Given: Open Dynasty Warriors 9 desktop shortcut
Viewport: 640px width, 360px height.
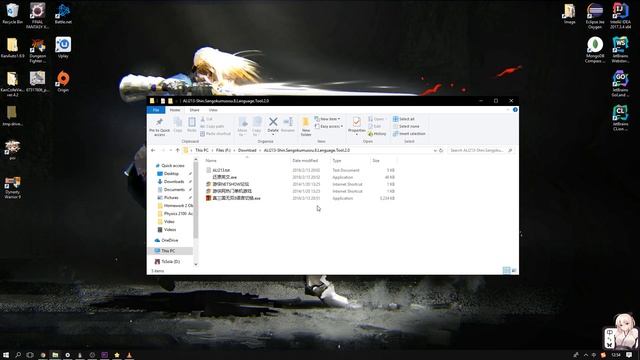Looking at the screenshot, I should pyautogui.click(x=12, y=187).
